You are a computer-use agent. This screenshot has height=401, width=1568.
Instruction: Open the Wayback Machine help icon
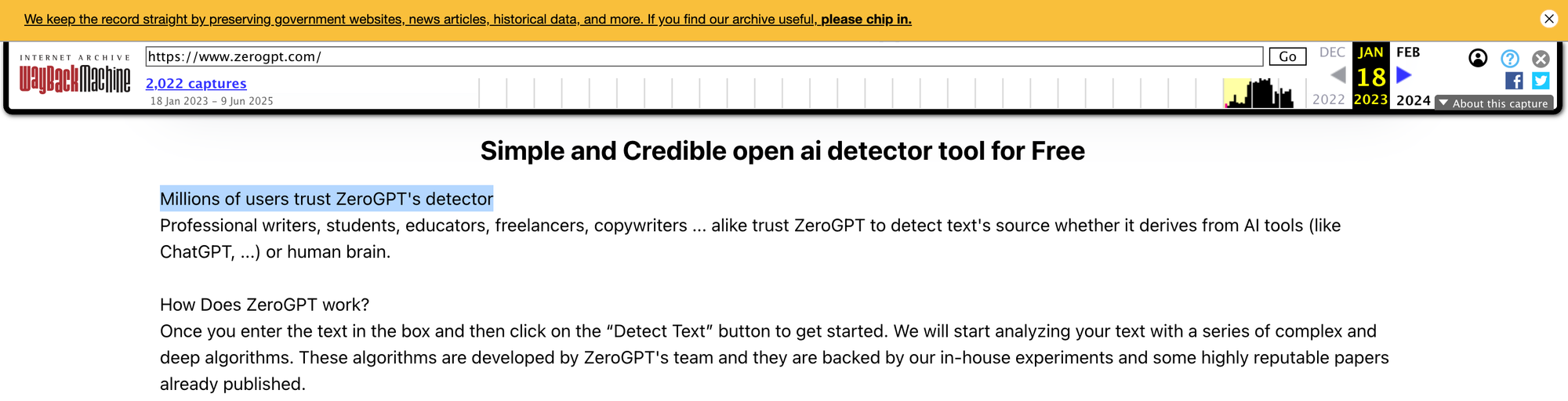[x=1510, y=59]
